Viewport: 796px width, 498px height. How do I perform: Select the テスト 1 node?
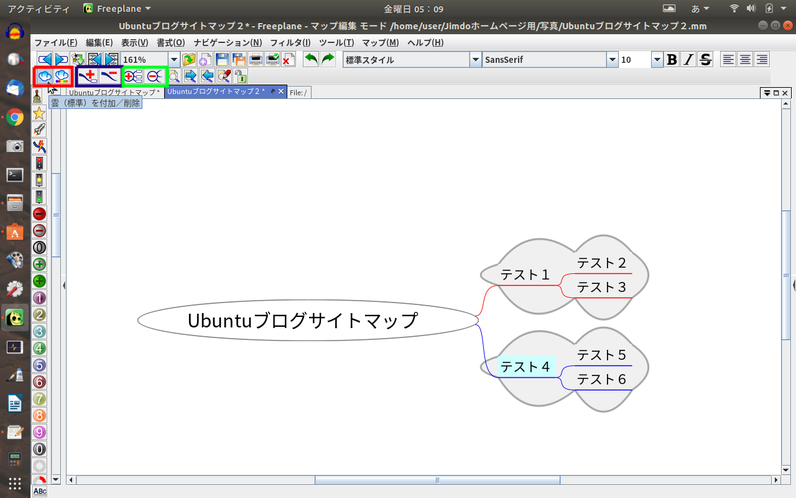click(525, 275)
